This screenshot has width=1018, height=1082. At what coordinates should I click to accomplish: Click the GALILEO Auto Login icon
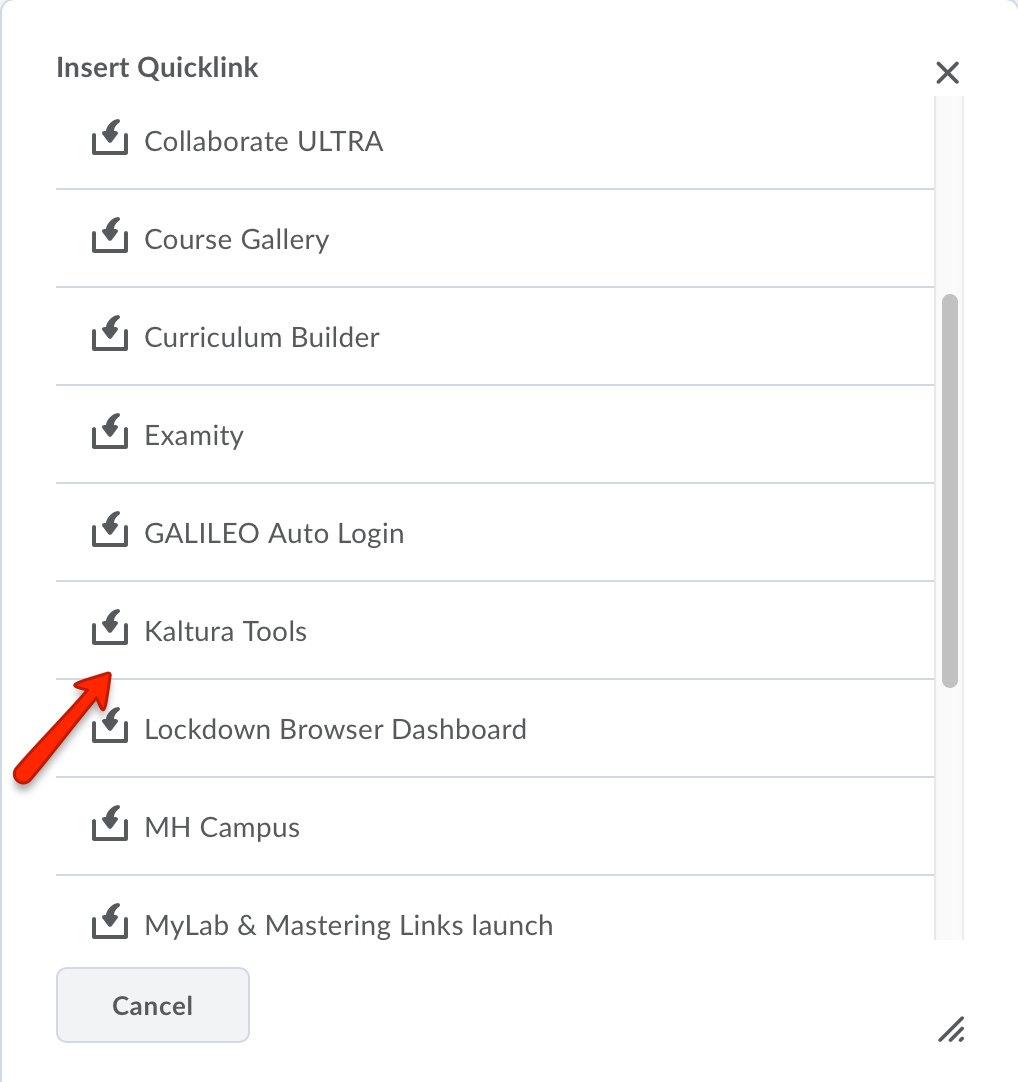[110, 532]
